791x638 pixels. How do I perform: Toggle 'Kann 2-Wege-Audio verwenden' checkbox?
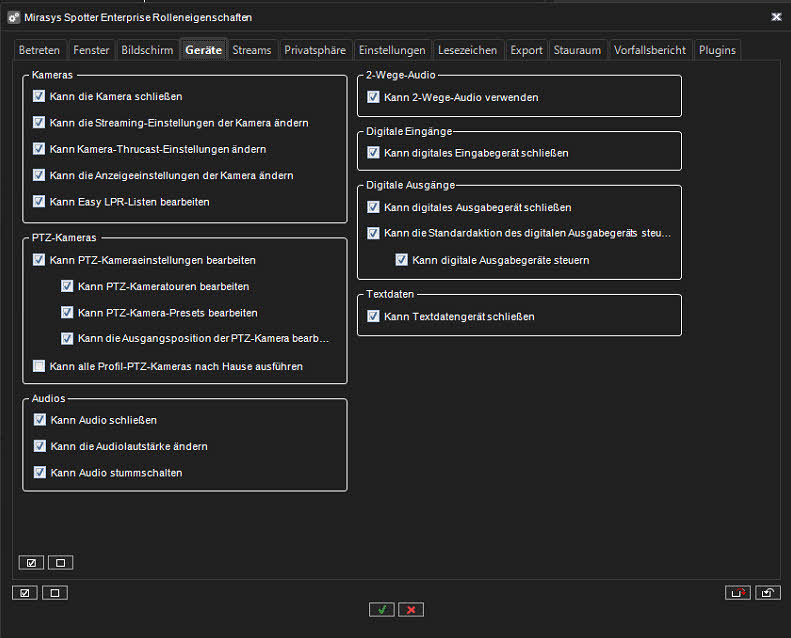(373, 97)
